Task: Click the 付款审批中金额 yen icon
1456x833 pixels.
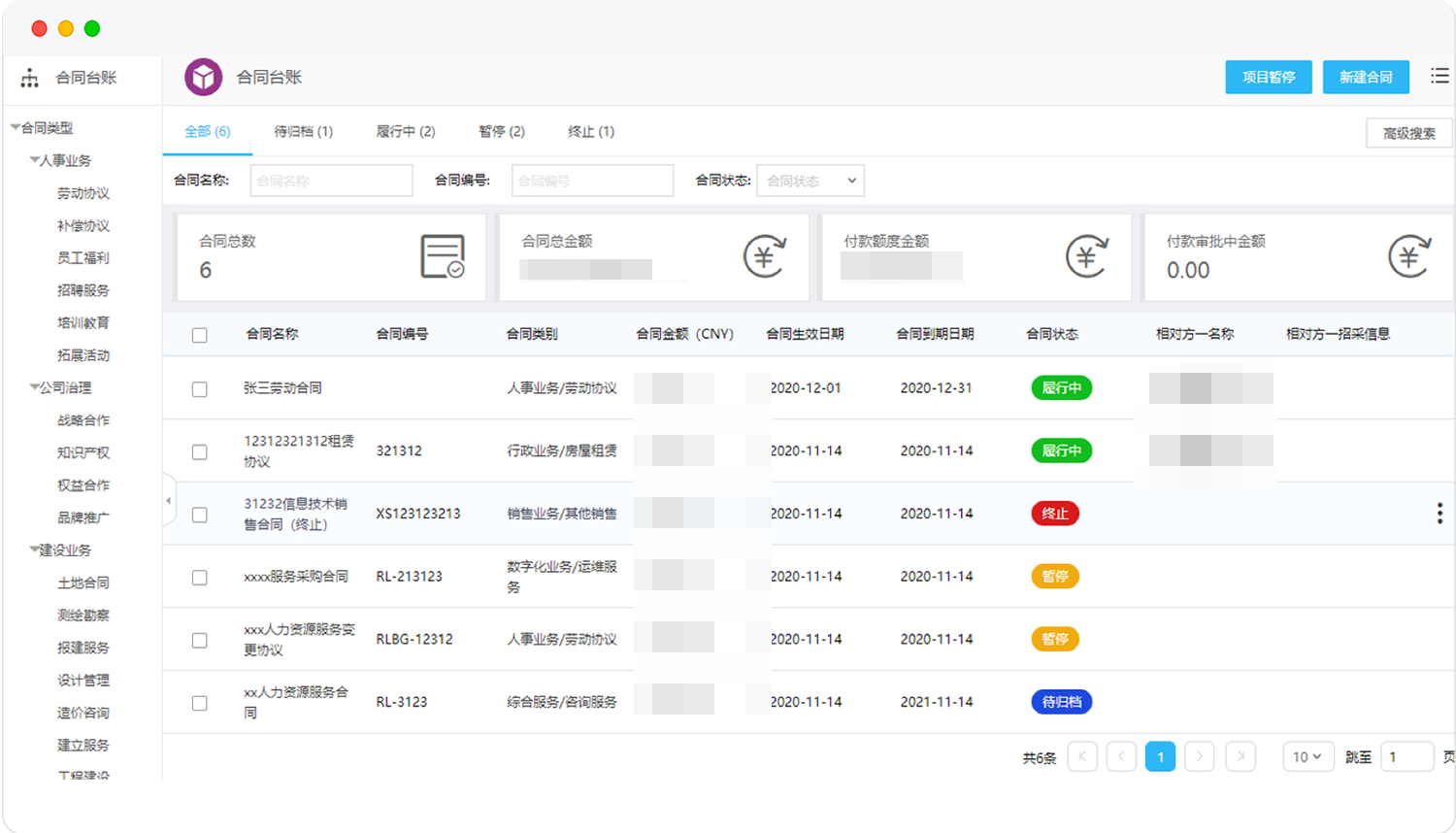Action: click(1408, 256)
